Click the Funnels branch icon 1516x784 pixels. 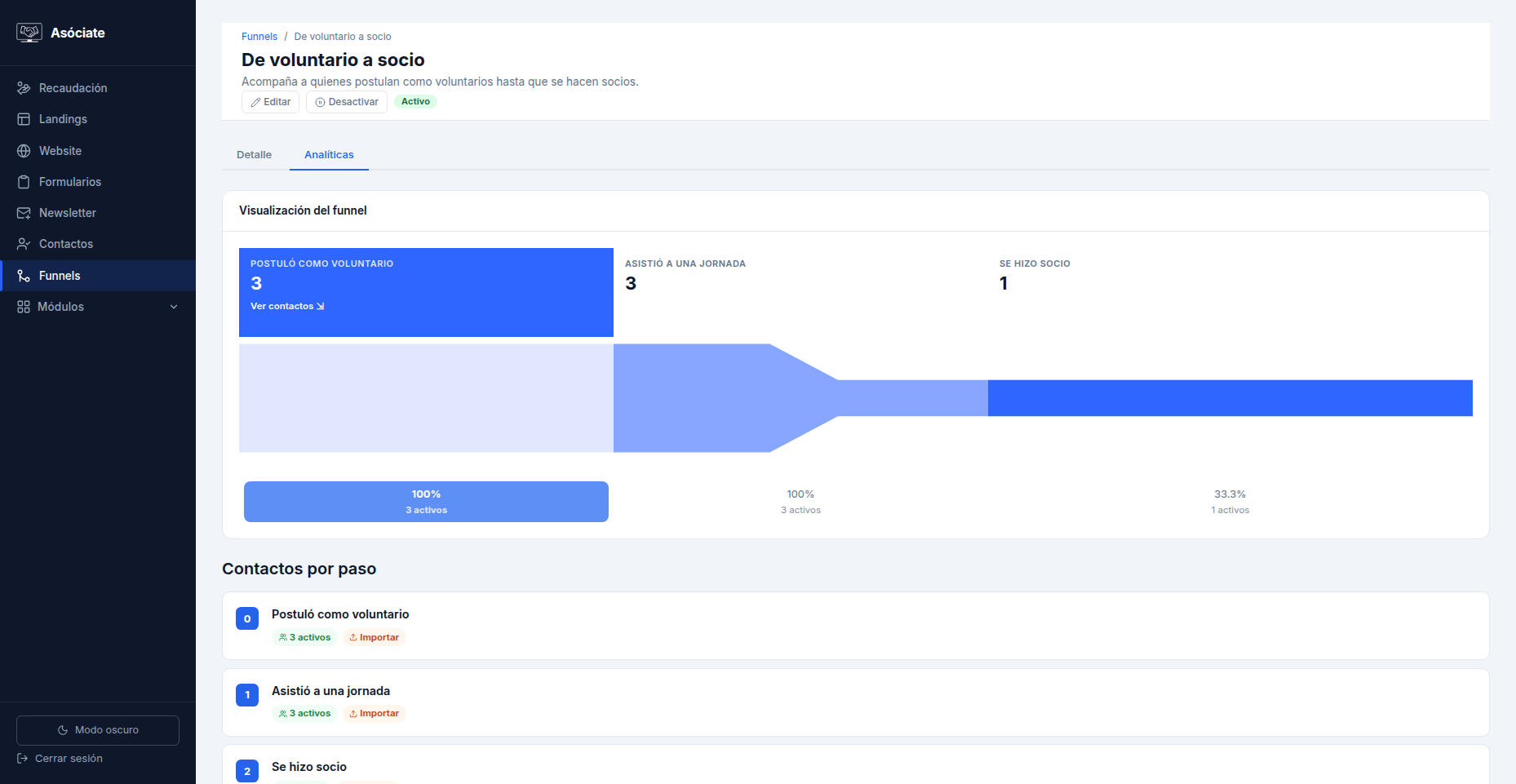(24, 276)
